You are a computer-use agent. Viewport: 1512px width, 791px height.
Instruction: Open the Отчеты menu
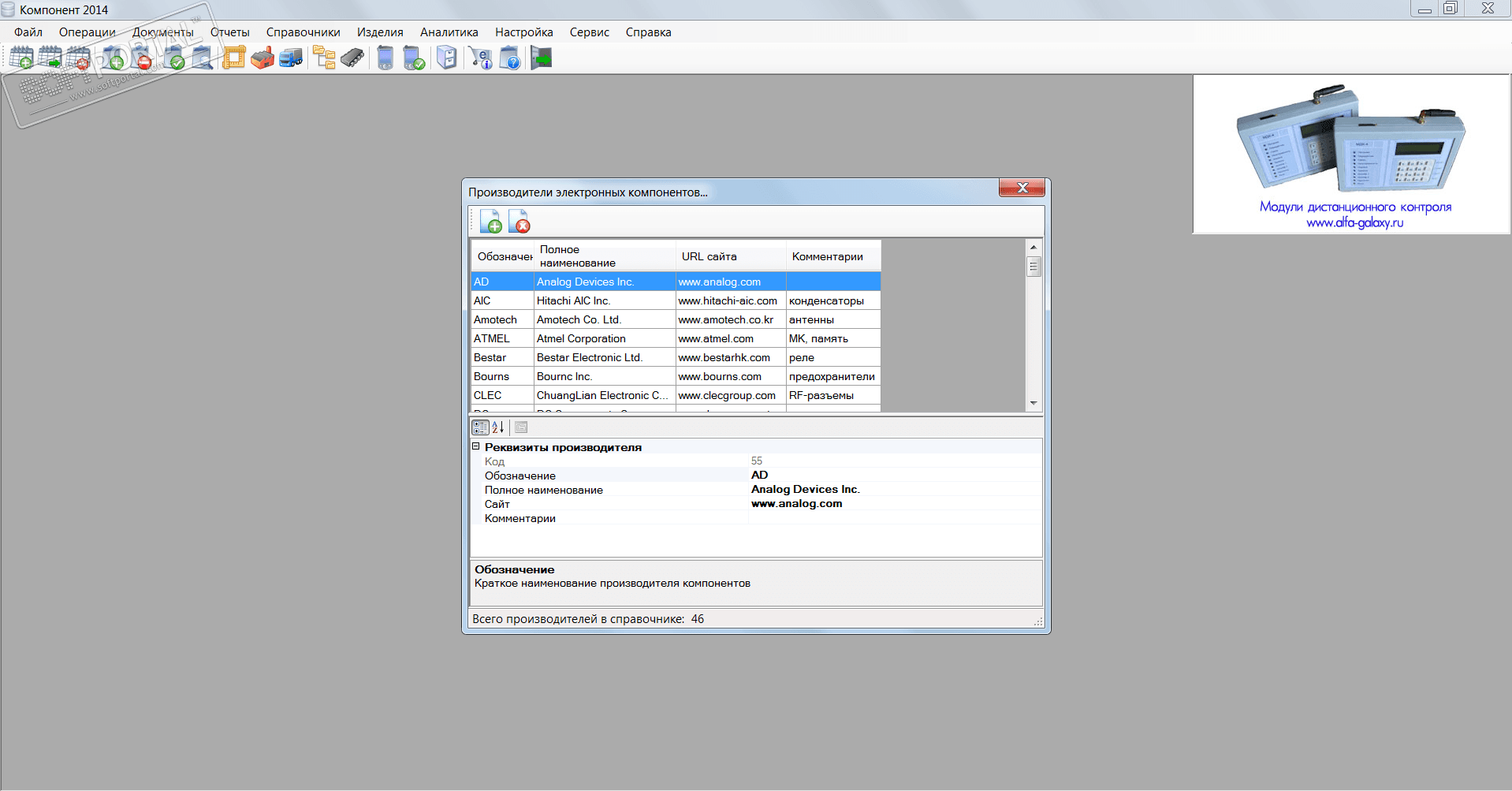coord(230,32)
